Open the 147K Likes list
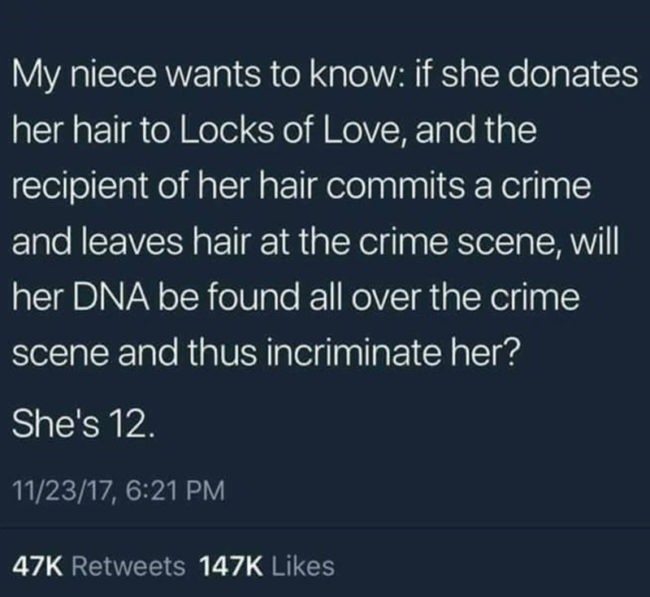This screenshot has width=650, height=597. pyautogui.click(x=267, y=566)
